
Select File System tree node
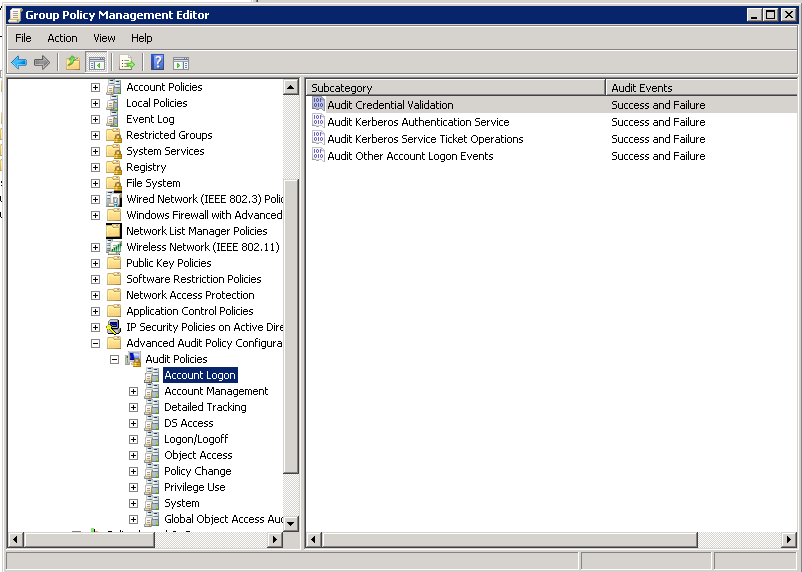click(x=153, y=183)
